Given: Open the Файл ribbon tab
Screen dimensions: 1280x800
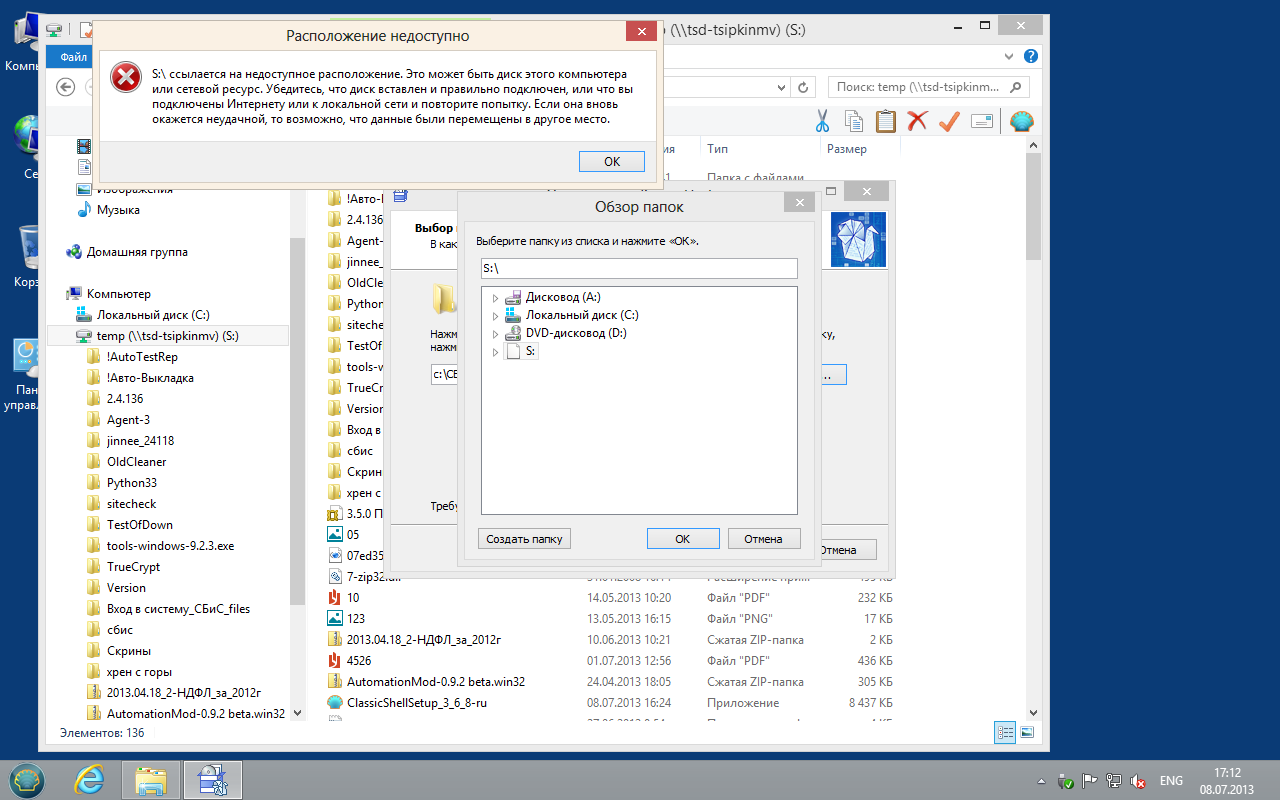Looking at the screenshot, I should pos(74,57).
